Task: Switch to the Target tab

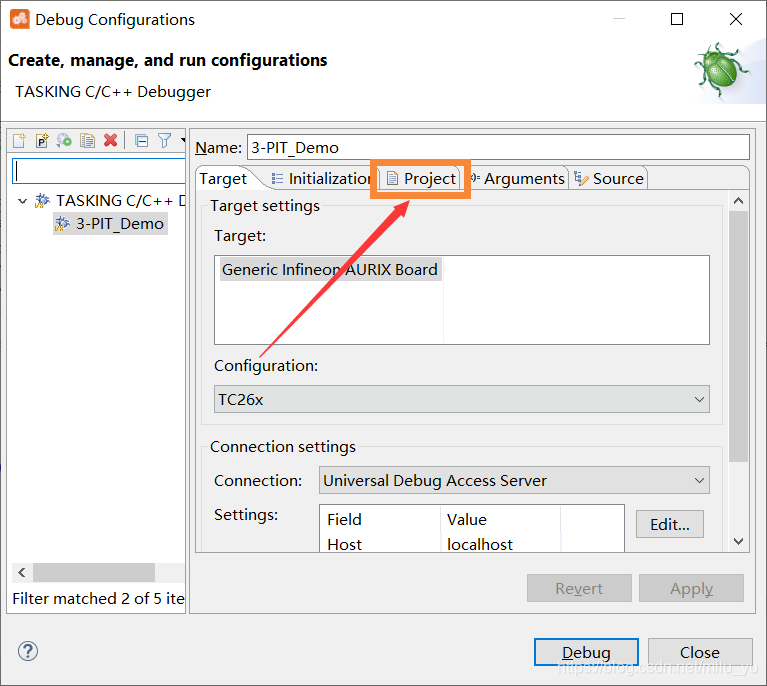Action: click(223, 179)
